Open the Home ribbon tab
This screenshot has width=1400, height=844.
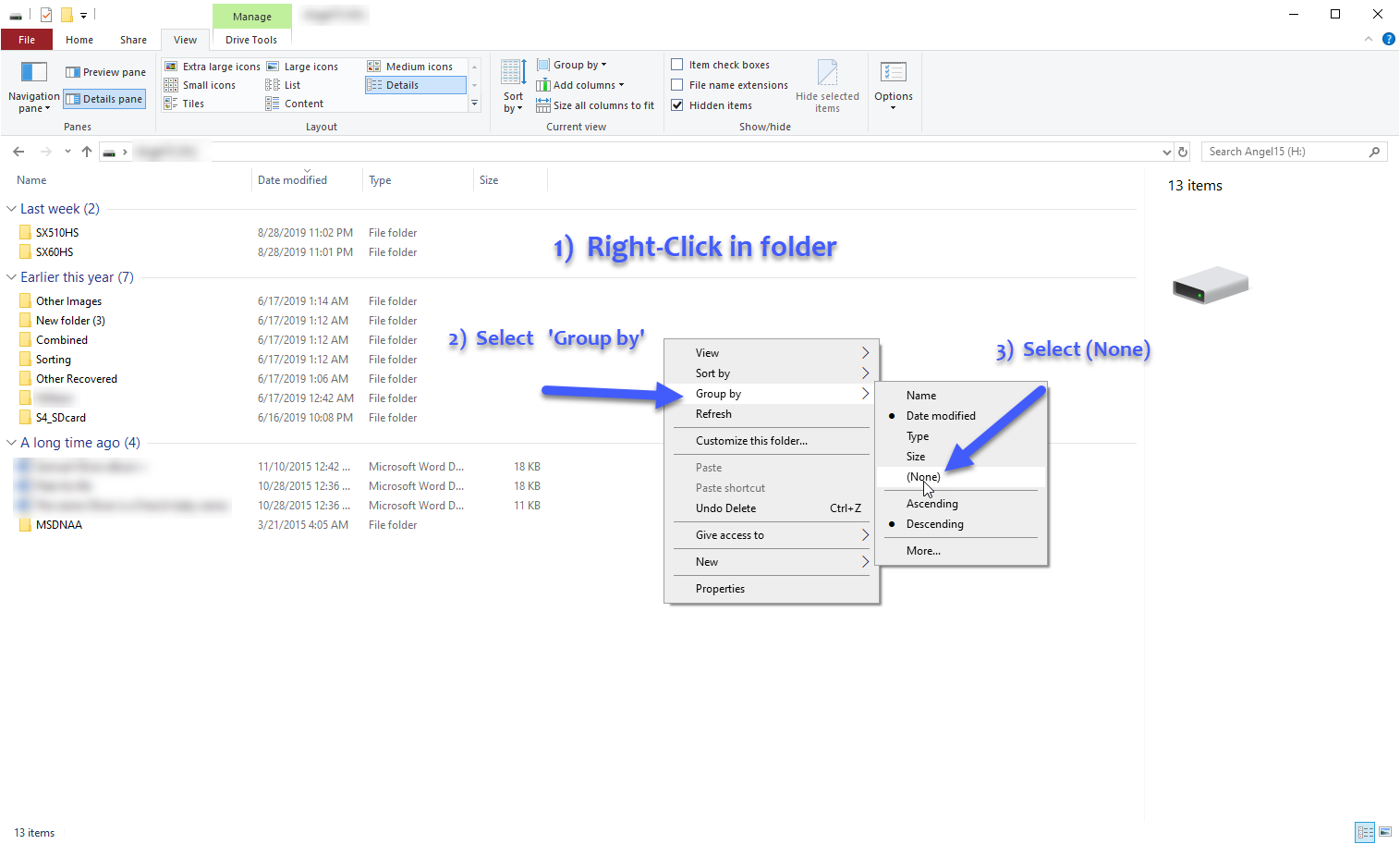click(x=79, y=40)
